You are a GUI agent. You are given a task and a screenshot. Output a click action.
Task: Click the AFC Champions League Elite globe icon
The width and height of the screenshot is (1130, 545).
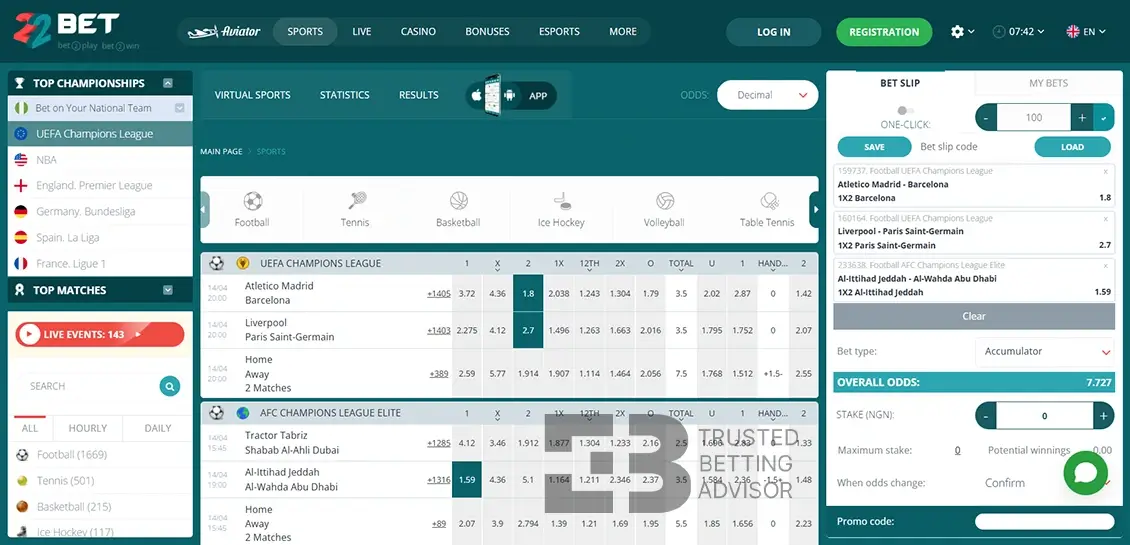[243, 413]
